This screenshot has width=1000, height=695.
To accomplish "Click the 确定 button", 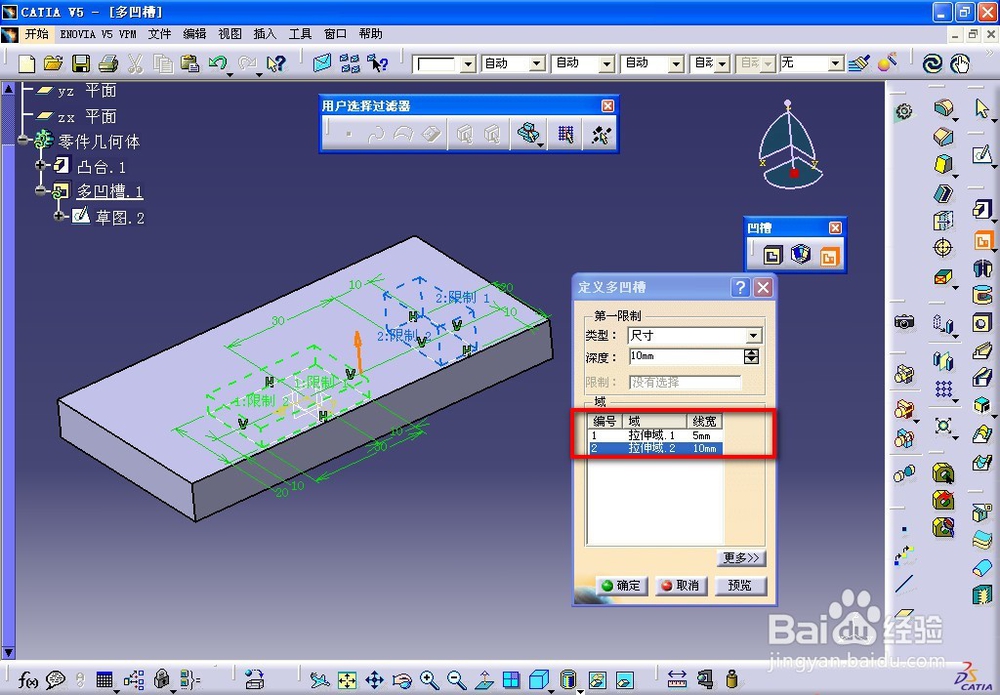I will coord(622,585).
